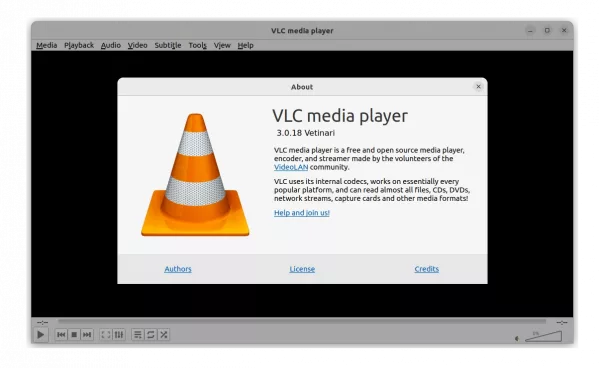Image resolution: width=600 pixels, height=368 pixels.
Task: Open the Playback menu
Action: click(x=79, y=46)
